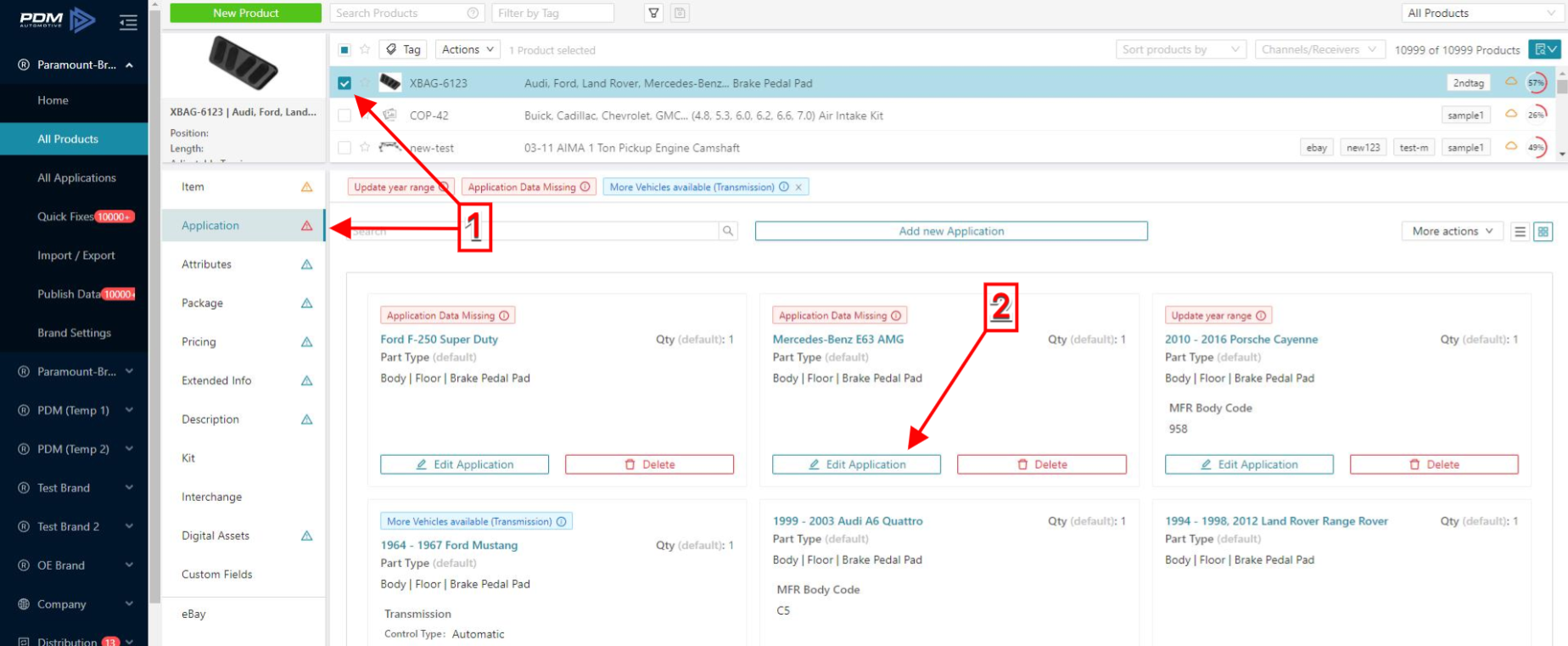The width and height of the screenshot is (1568, 646).
Task: Star the XBAG-6123 product row
Action: tap(365, 82)
